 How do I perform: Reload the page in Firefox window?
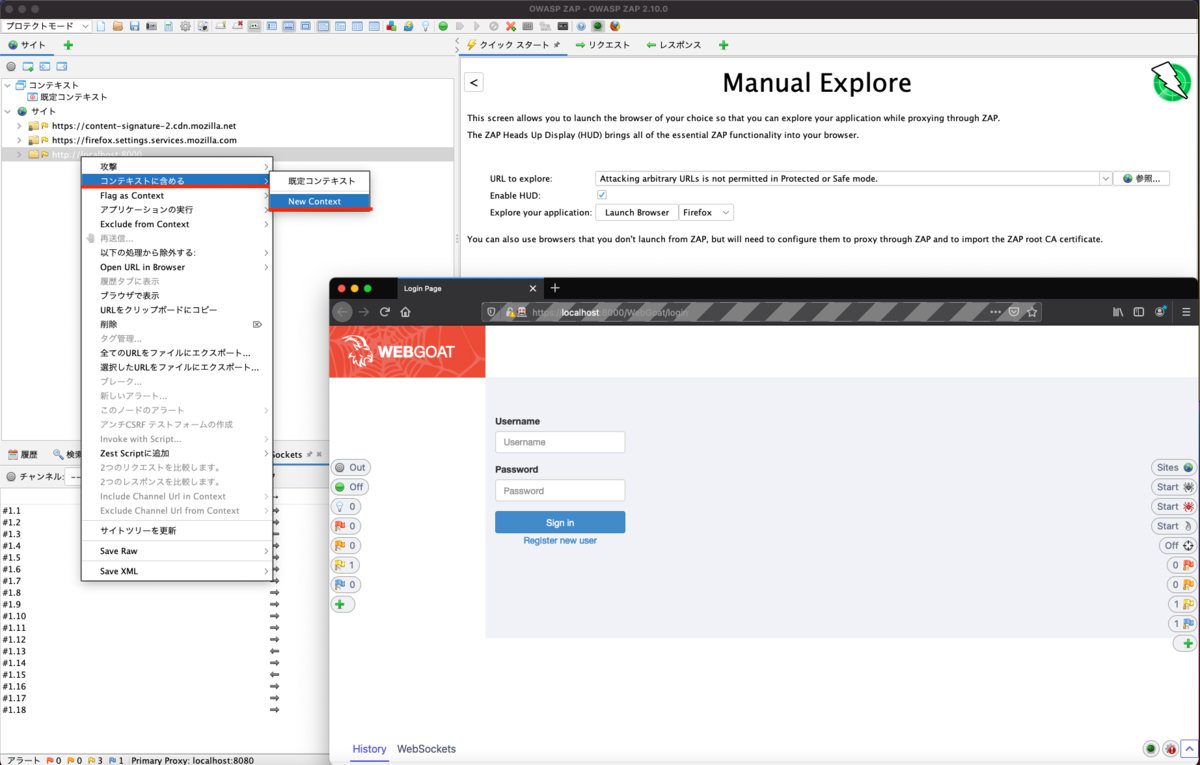point(385,312)
